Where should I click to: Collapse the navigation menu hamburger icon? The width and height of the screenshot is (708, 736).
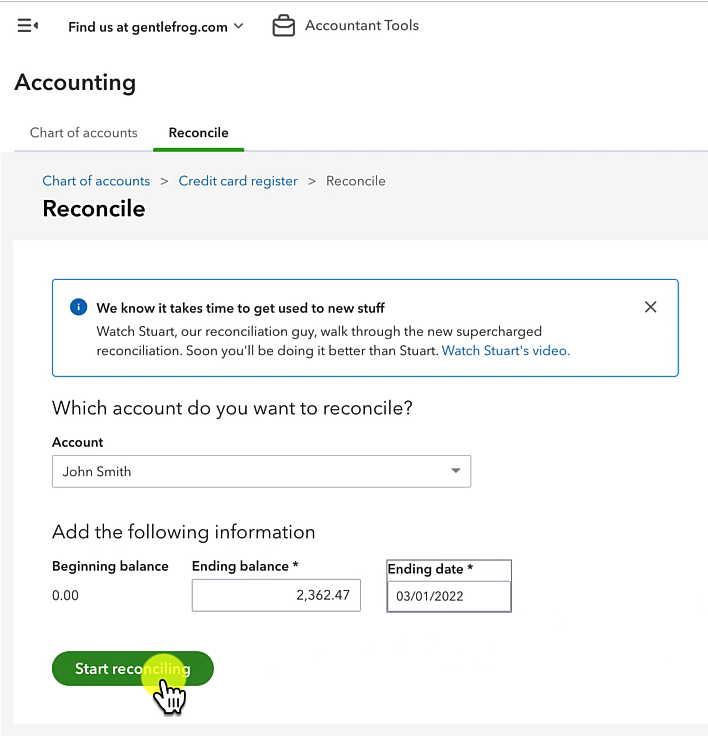tap(28, 25)
